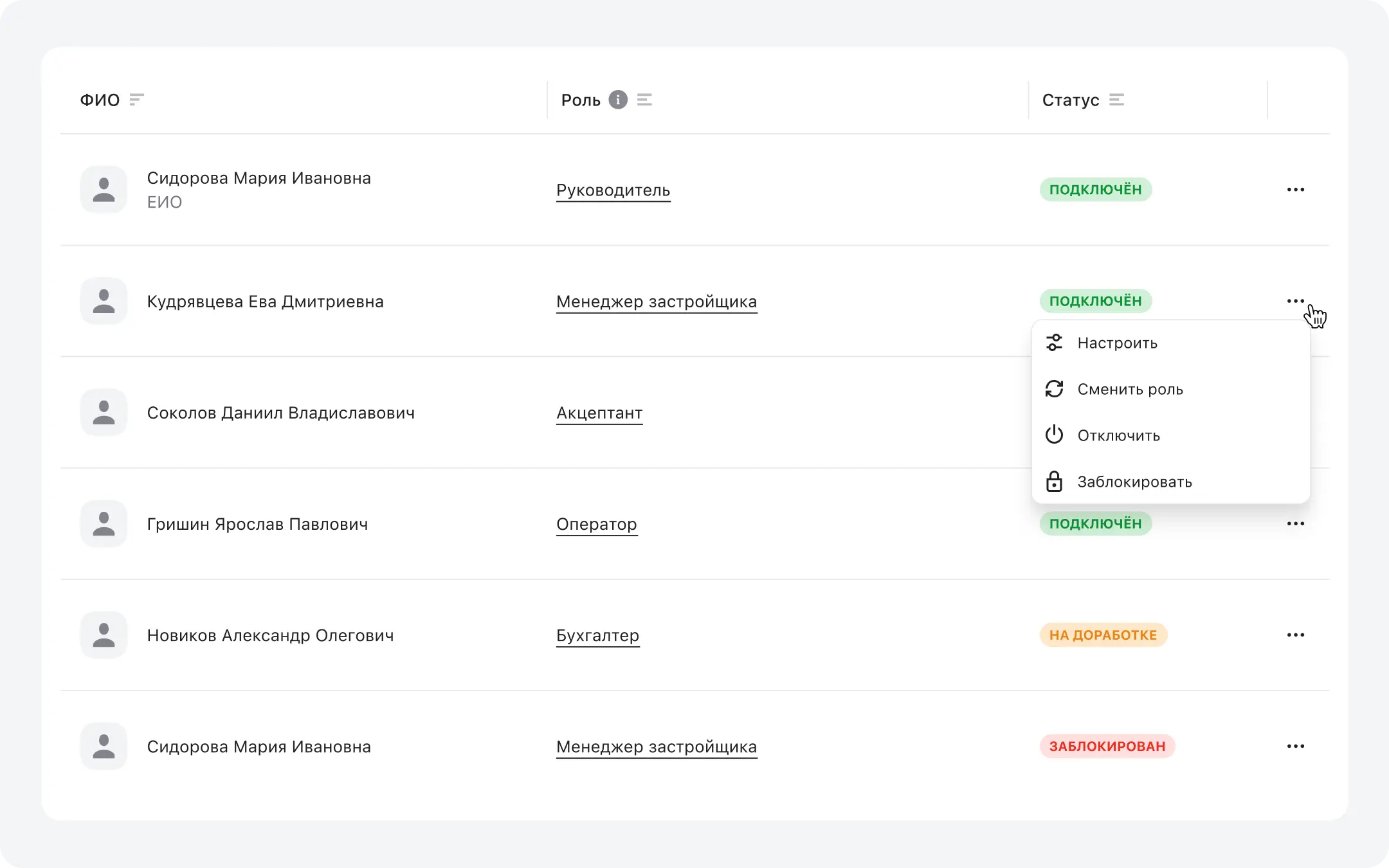The height and width of the screenshot is (868, 1389).
Task: Select Отключить in the context menu
Action: (x=1118, y=435)
